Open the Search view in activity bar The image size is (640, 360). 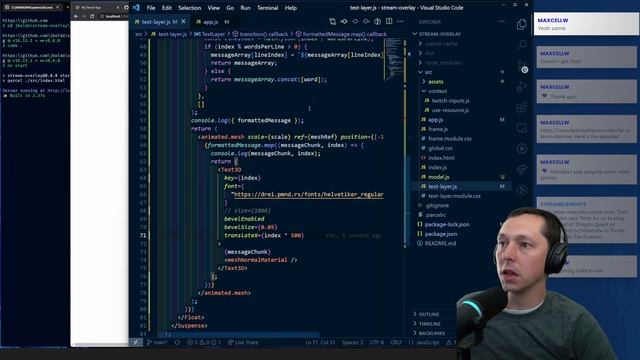pos(521,44)
